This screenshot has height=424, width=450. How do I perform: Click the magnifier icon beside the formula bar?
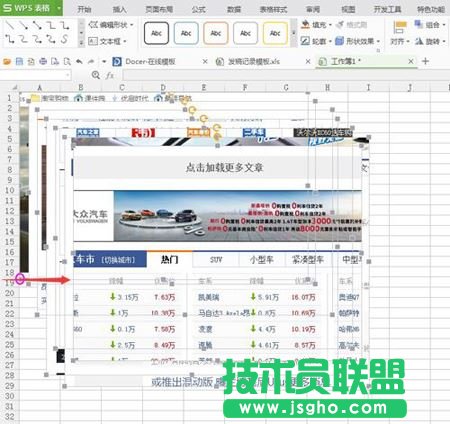[x=96, y=75]
